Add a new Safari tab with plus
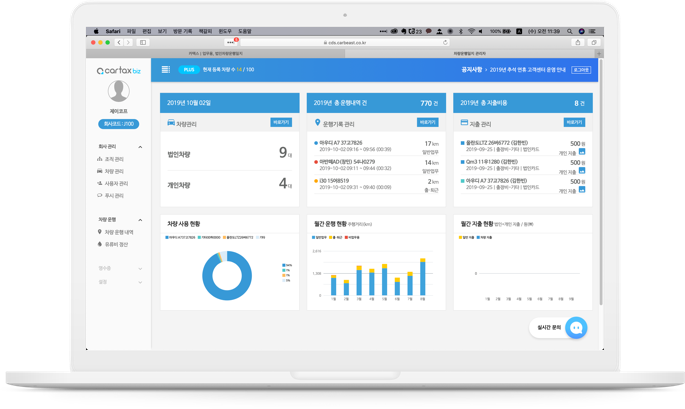Screen dimensions: 685x409 [599, 53]
